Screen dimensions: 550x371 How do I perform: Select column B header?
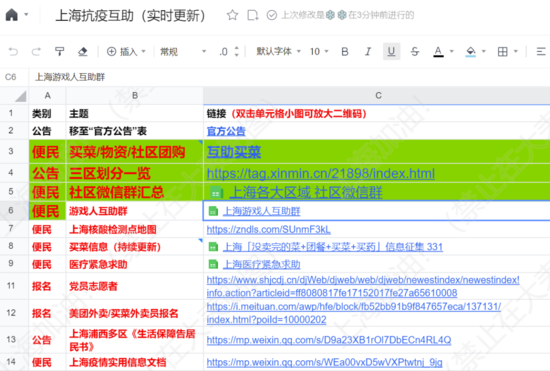click(x=135, y=95)
